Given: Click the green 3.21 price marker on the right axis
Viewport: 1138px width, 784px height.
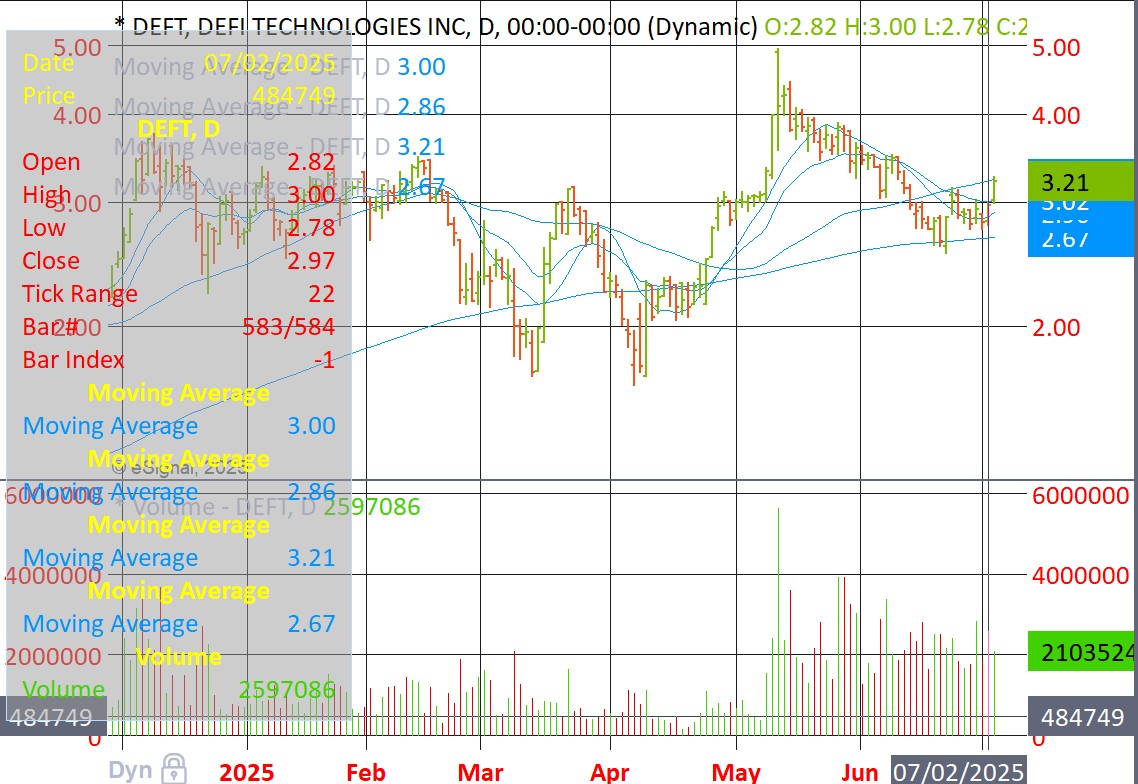Looking at the screenshot, I should pos(1081,181).
